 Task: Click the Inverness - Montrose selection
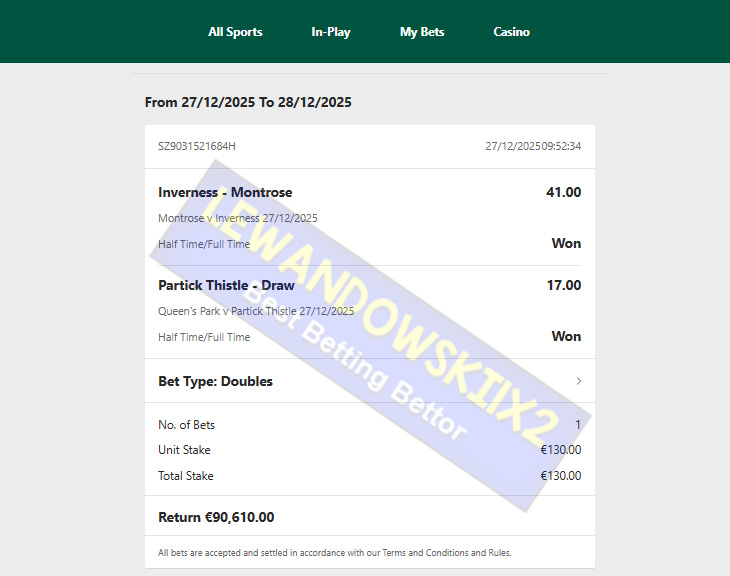point(225,192)
